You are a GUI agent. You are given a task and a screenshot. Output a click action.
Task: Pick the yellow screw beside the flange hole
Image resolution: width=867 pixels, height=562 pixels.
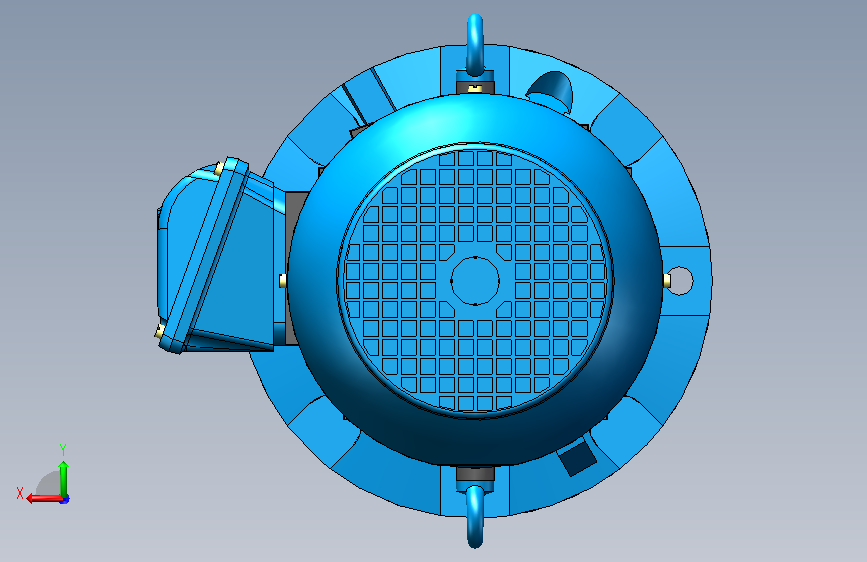pos(667,281)
